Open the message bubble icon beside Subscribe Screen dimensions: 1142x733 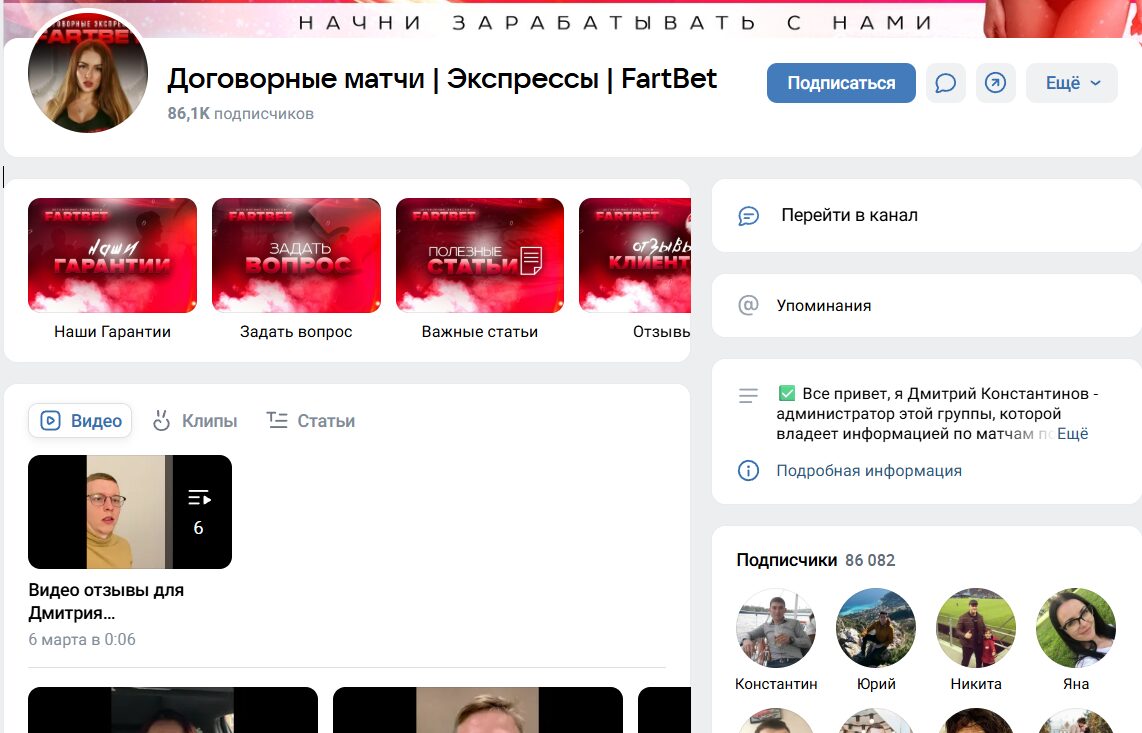pos(945,83)
